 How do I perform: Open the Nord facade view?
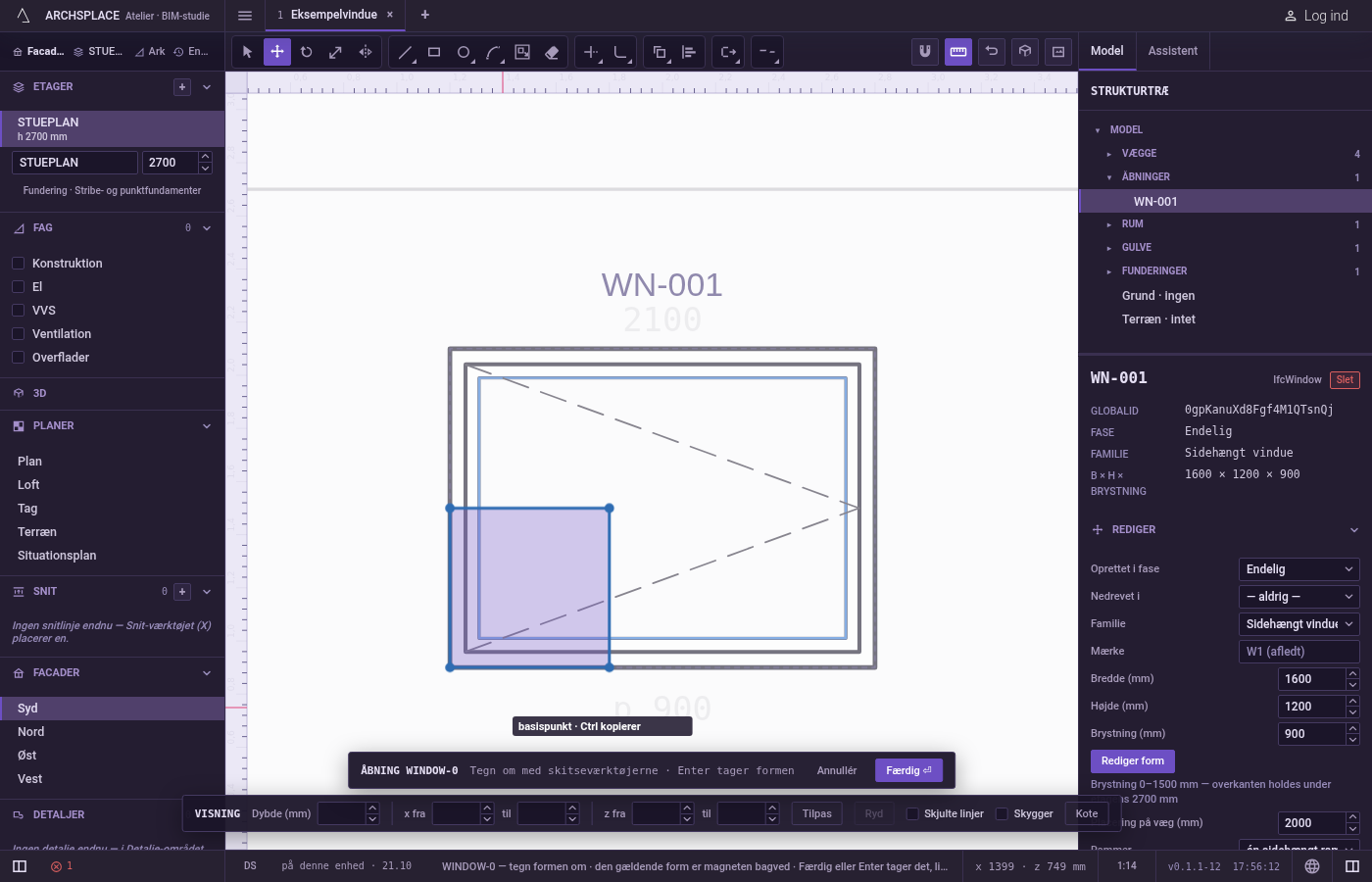tap(112, 732)
